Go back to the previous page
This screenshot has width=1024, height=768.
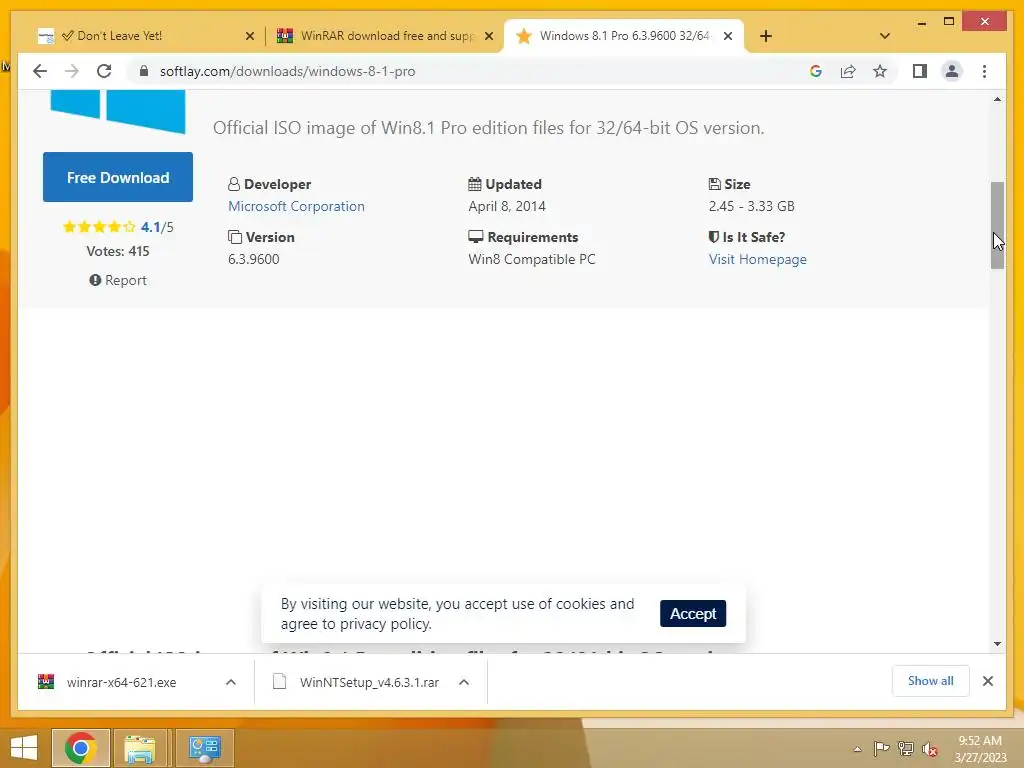pyautogui.click(x=40, y=71)
